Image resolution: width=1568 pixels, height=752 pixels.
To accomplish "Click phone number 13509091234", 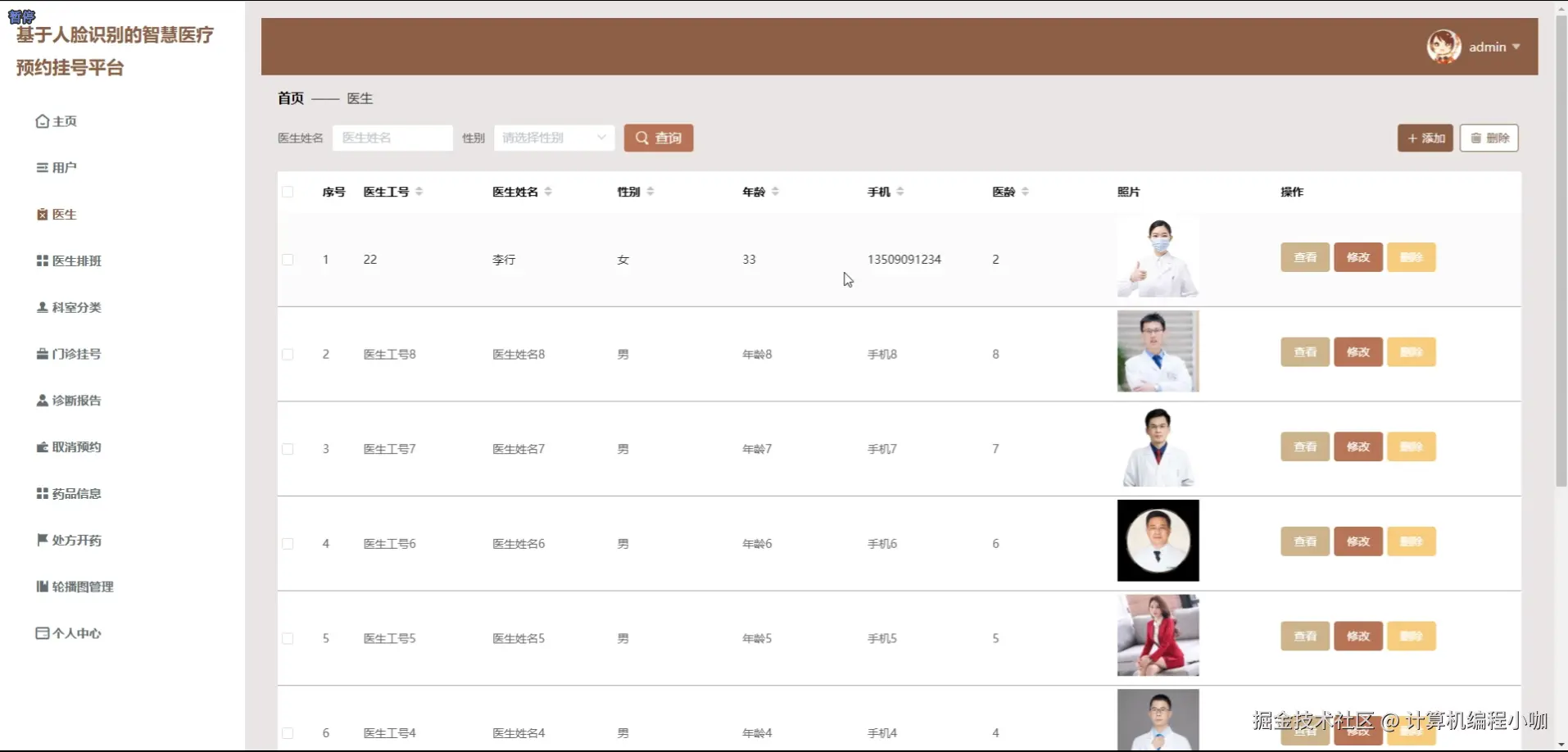I will [904, 260].
